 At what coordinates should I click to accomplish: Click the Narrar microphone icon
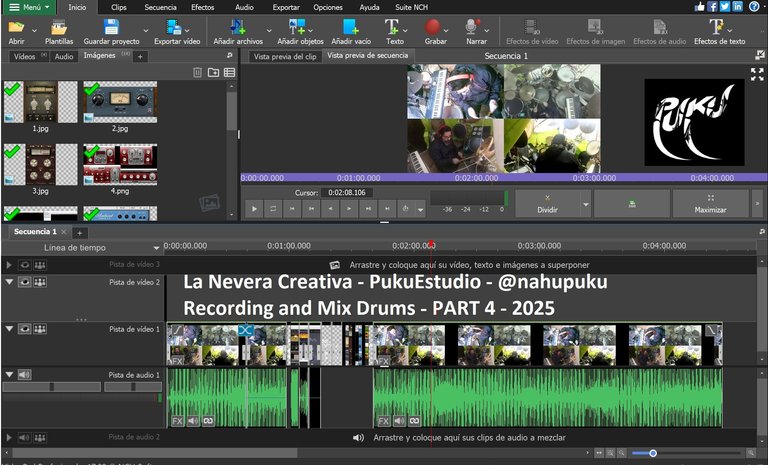click(472, 27)
